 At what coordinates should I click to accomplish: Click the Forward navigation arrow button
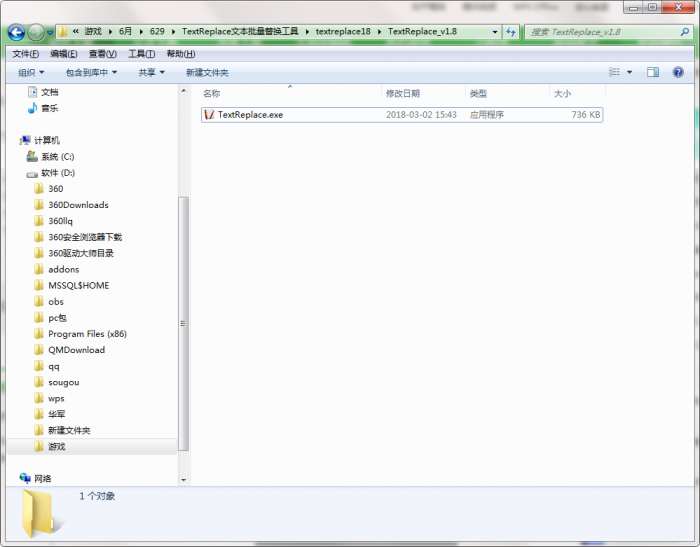coord(36,32)
